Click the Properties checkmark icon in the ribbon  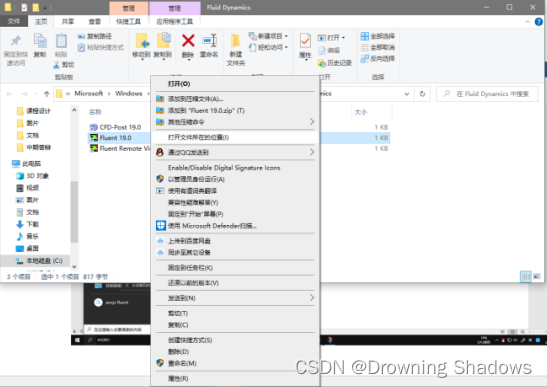pyautogui.click(x=305, y=41)
